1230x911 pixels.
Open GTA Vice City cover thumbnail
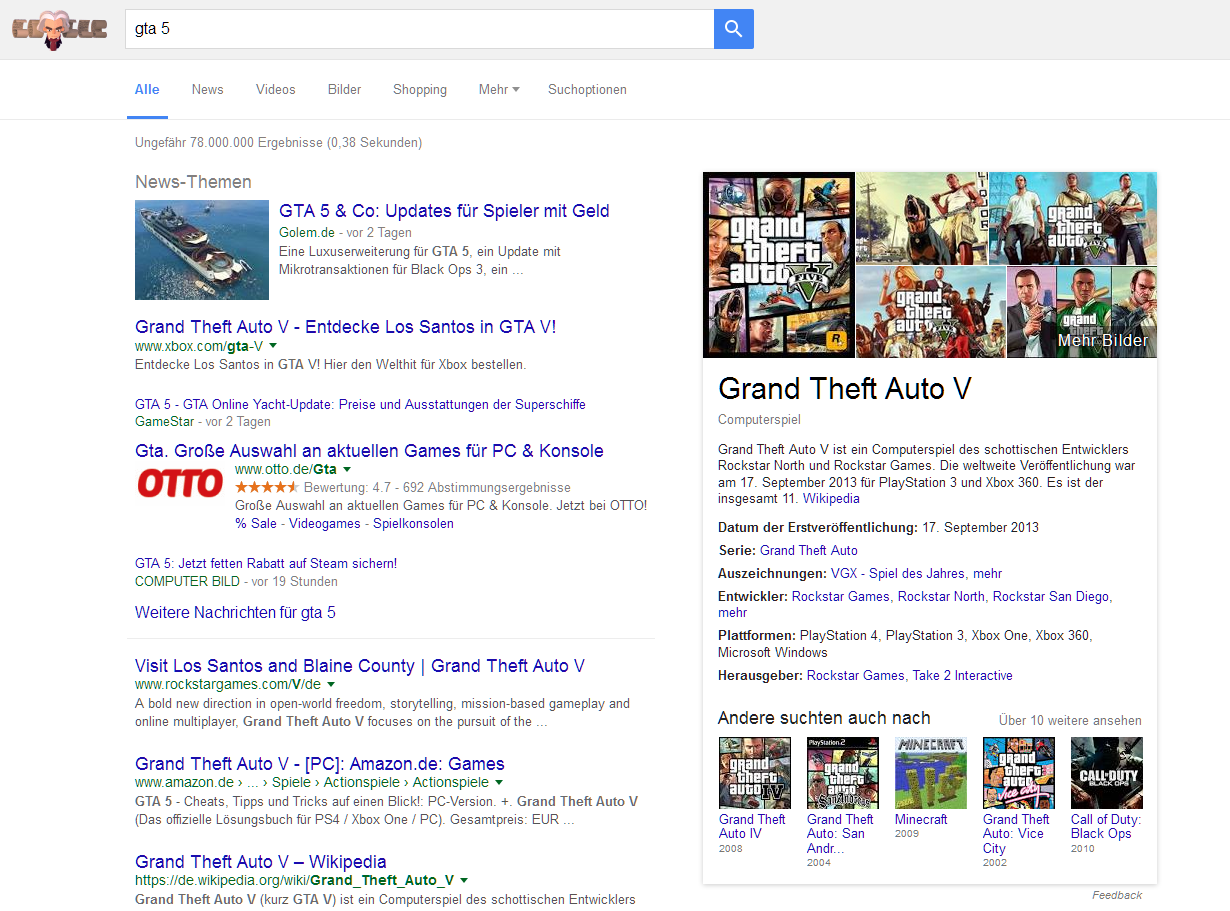tap(1019, 773)
